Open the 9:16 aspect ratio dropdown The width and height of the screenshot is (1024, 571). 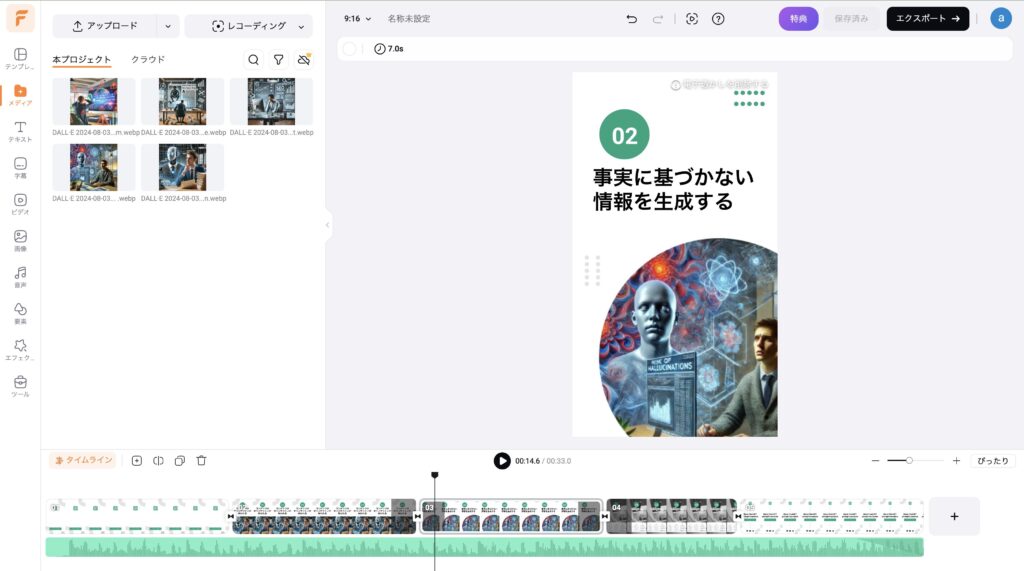(357, 19)
